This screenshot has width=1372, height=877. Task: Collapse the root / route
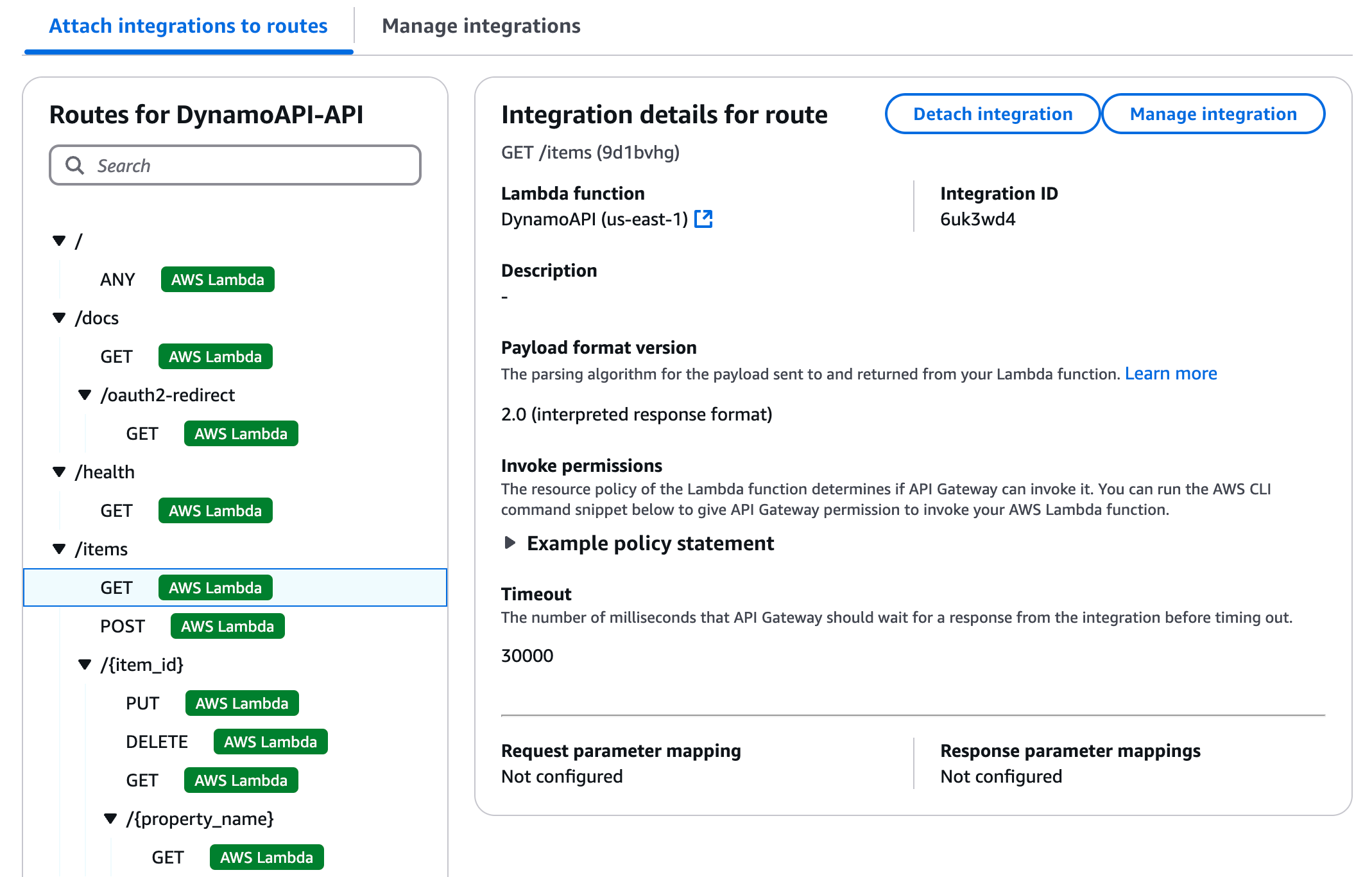tap(59, 241)
